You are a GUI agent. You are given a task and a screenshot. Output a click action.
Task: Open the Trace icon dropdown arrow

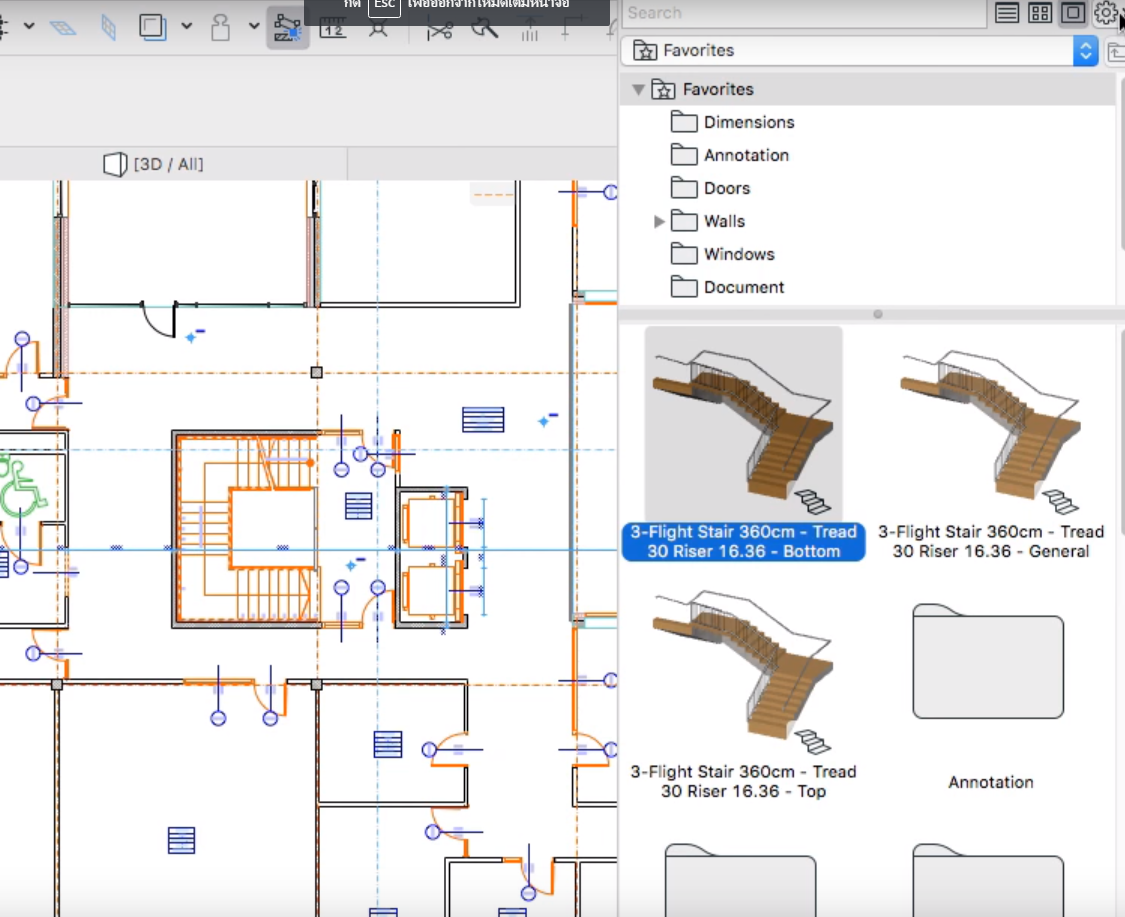[x=187, y=27]
